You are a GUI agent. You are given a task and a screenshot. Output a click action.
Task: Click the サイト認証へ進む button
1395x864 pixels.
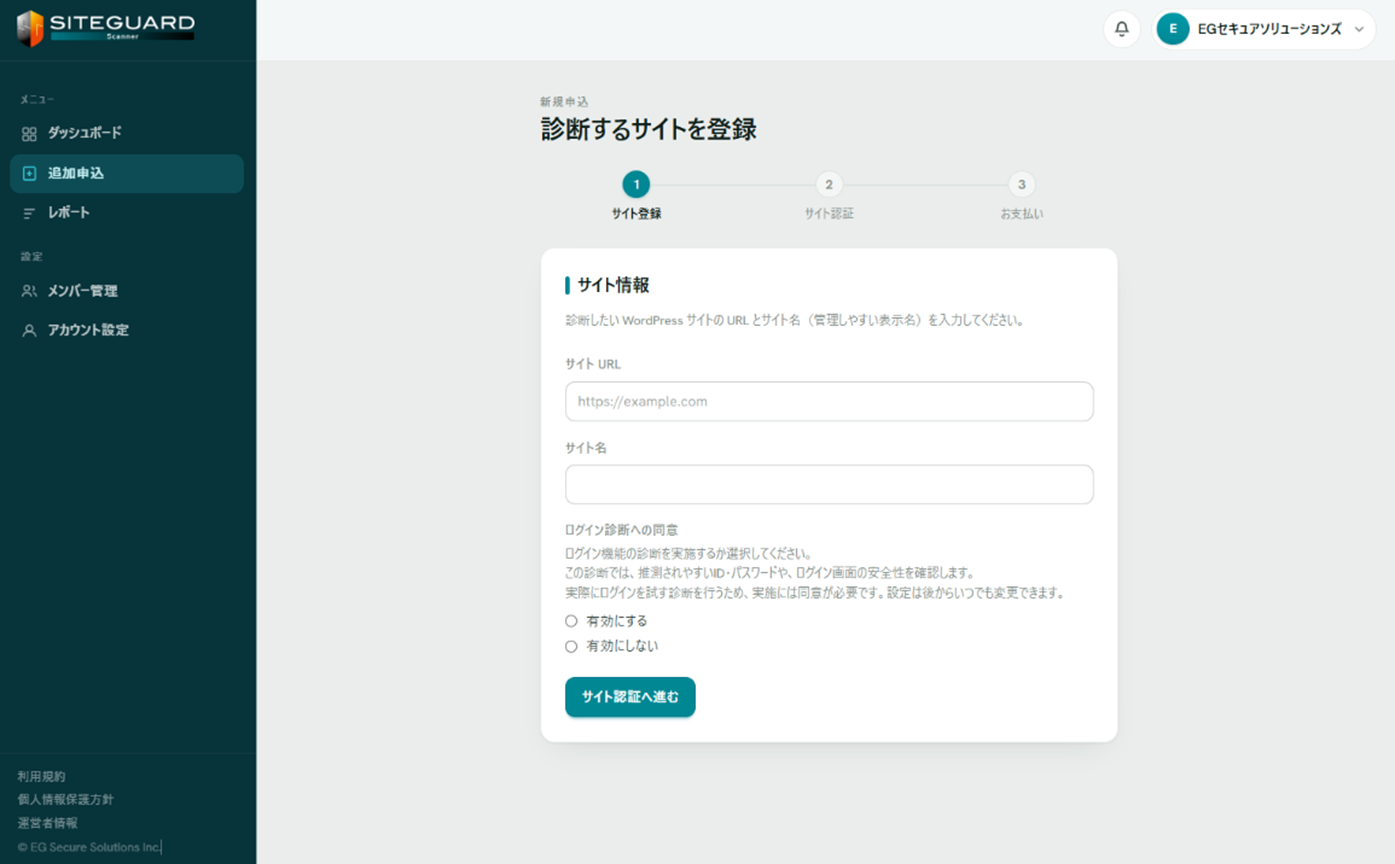tap(630, 697)
